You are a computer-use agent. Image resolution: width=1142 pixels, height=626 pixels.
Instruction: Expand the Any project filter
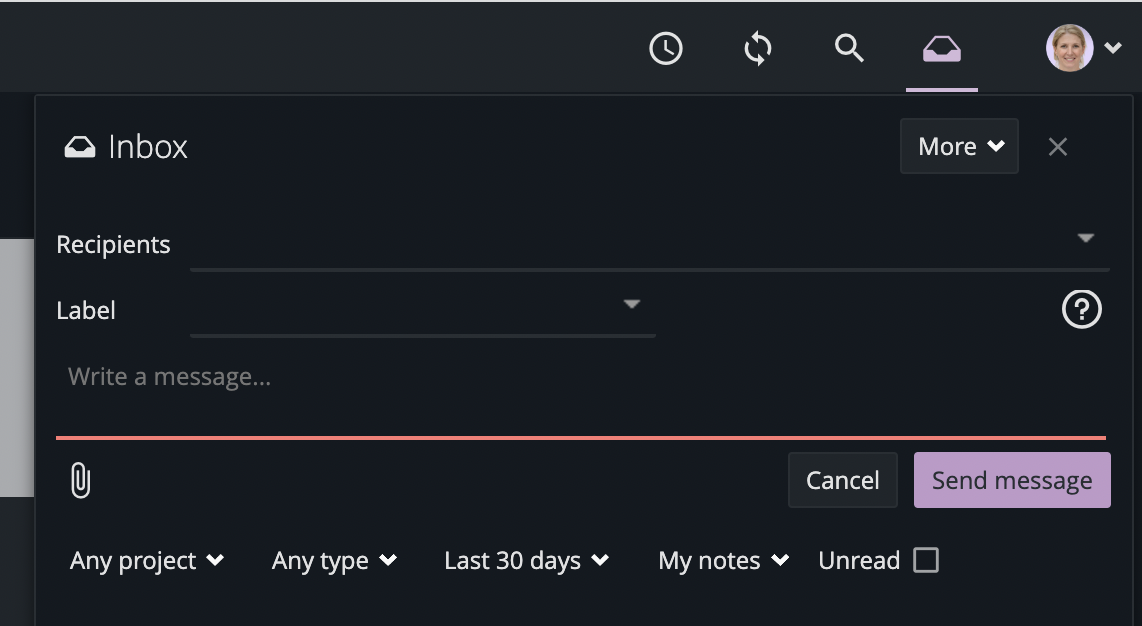(146, 560)
